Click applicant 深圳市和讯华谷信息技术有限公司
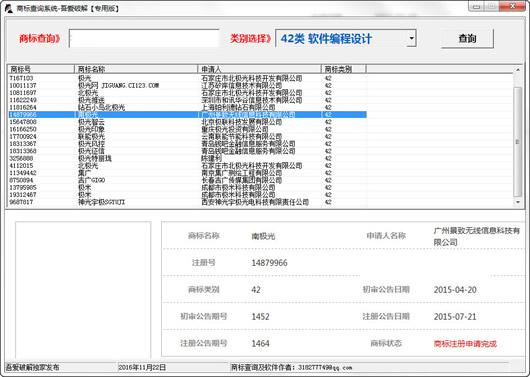 point(252,100)
